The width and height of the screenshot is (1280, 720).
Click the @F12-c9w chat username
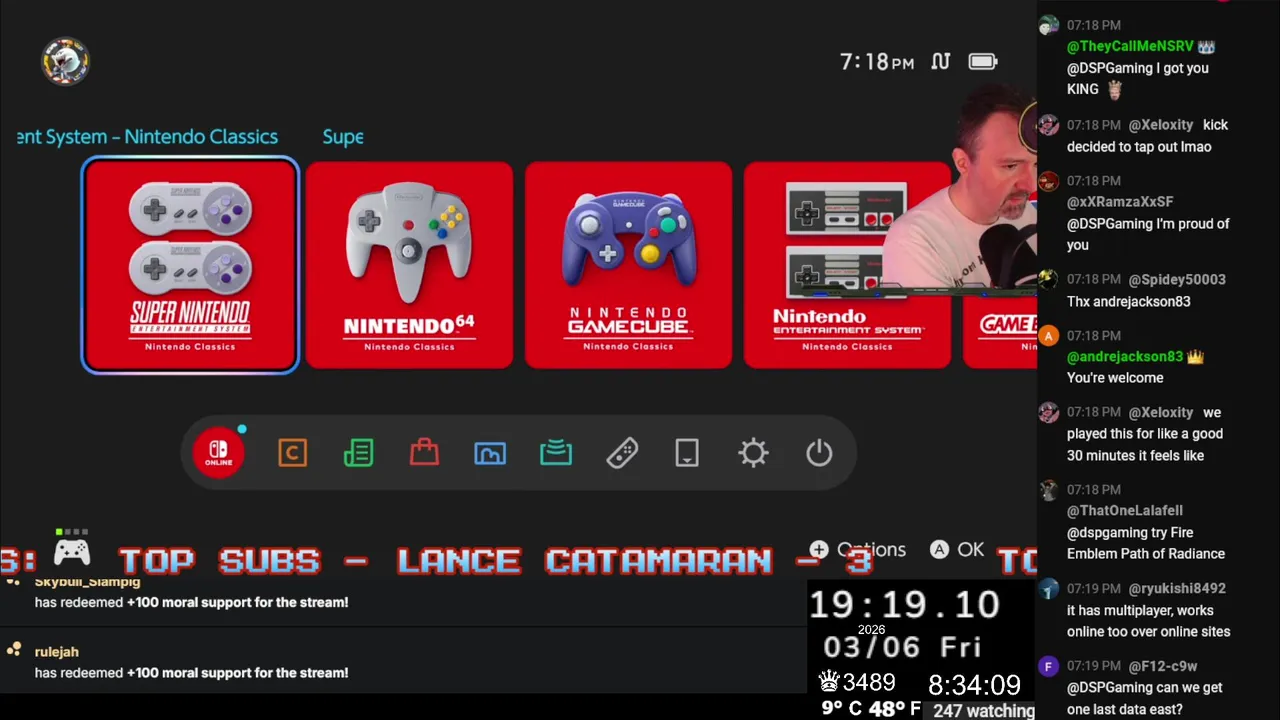1163,666
